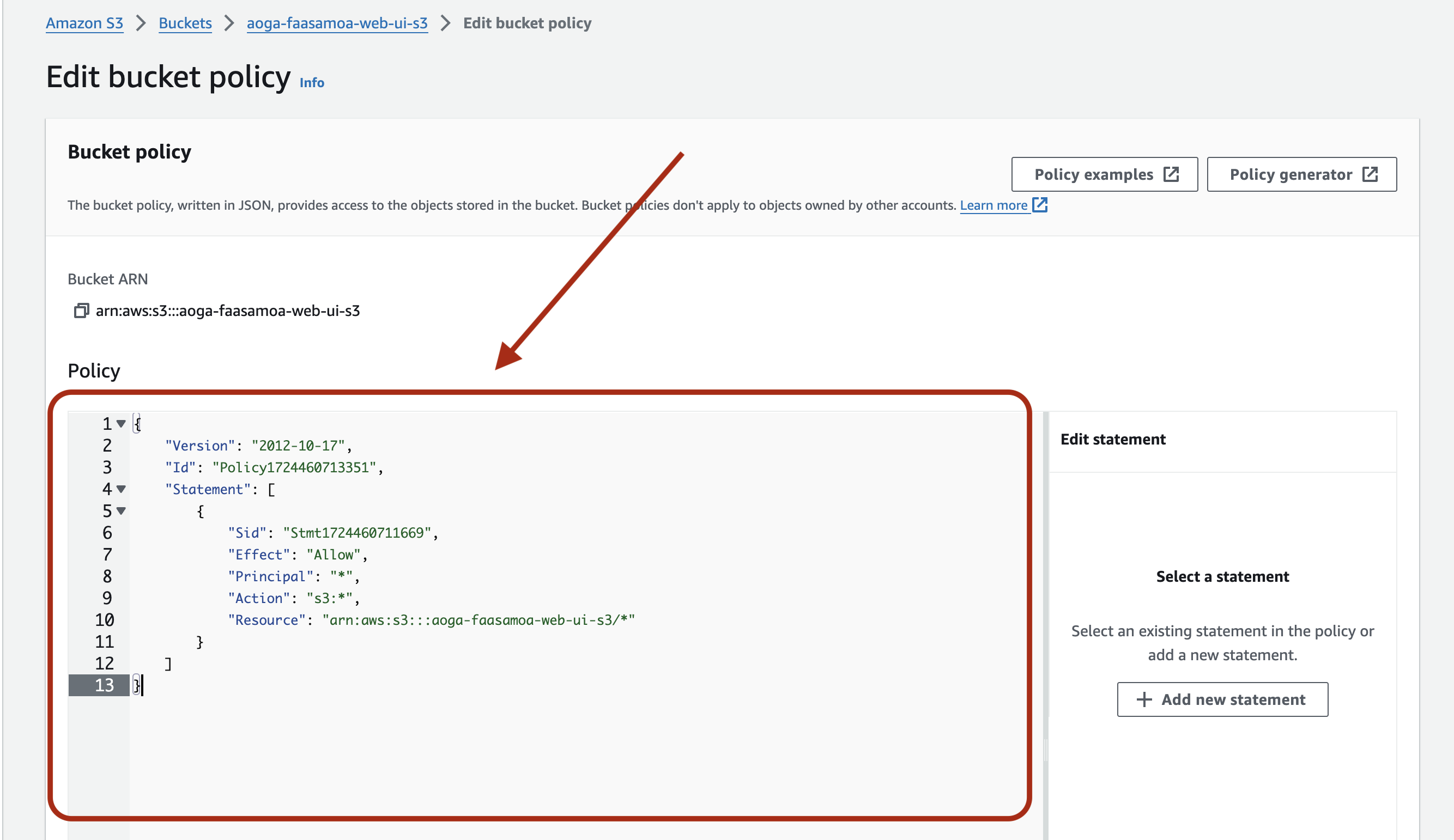The height and width of the screenshot is (840, 1454).
Task: Collapse code fold arrow on line 1
Action: [x=121, y=424]
